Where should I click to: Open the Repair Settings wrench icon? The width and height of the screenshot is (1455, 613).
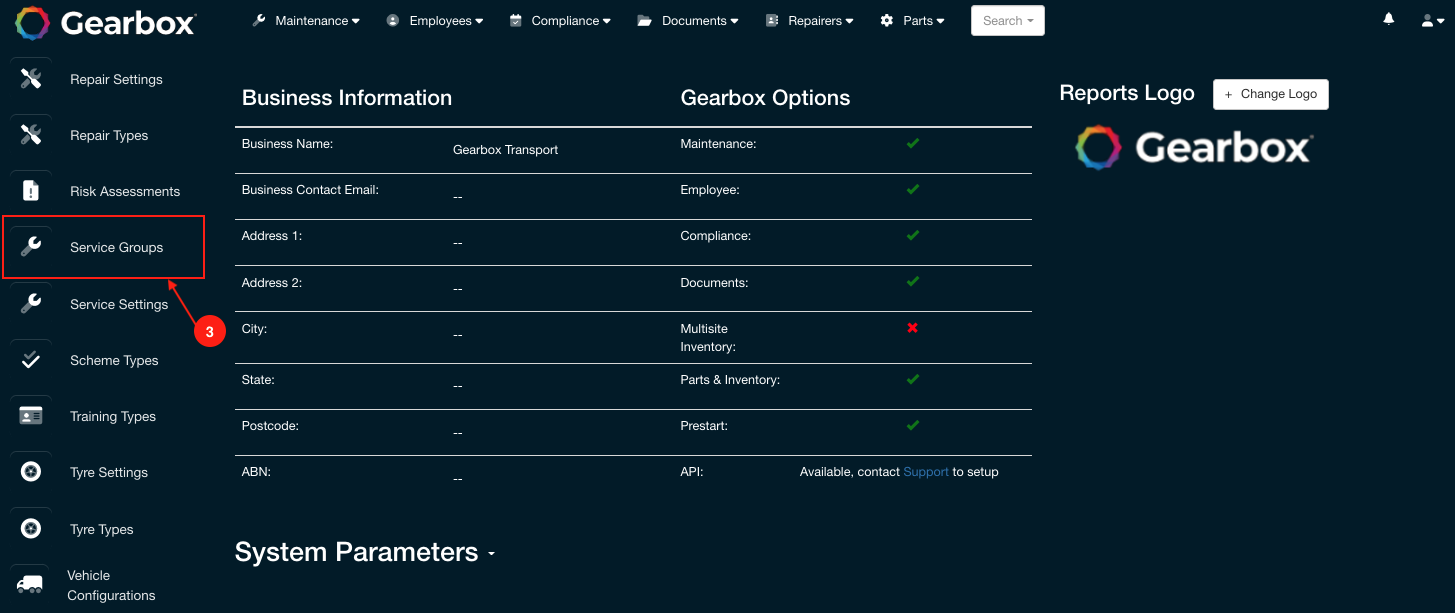[31, 79]
